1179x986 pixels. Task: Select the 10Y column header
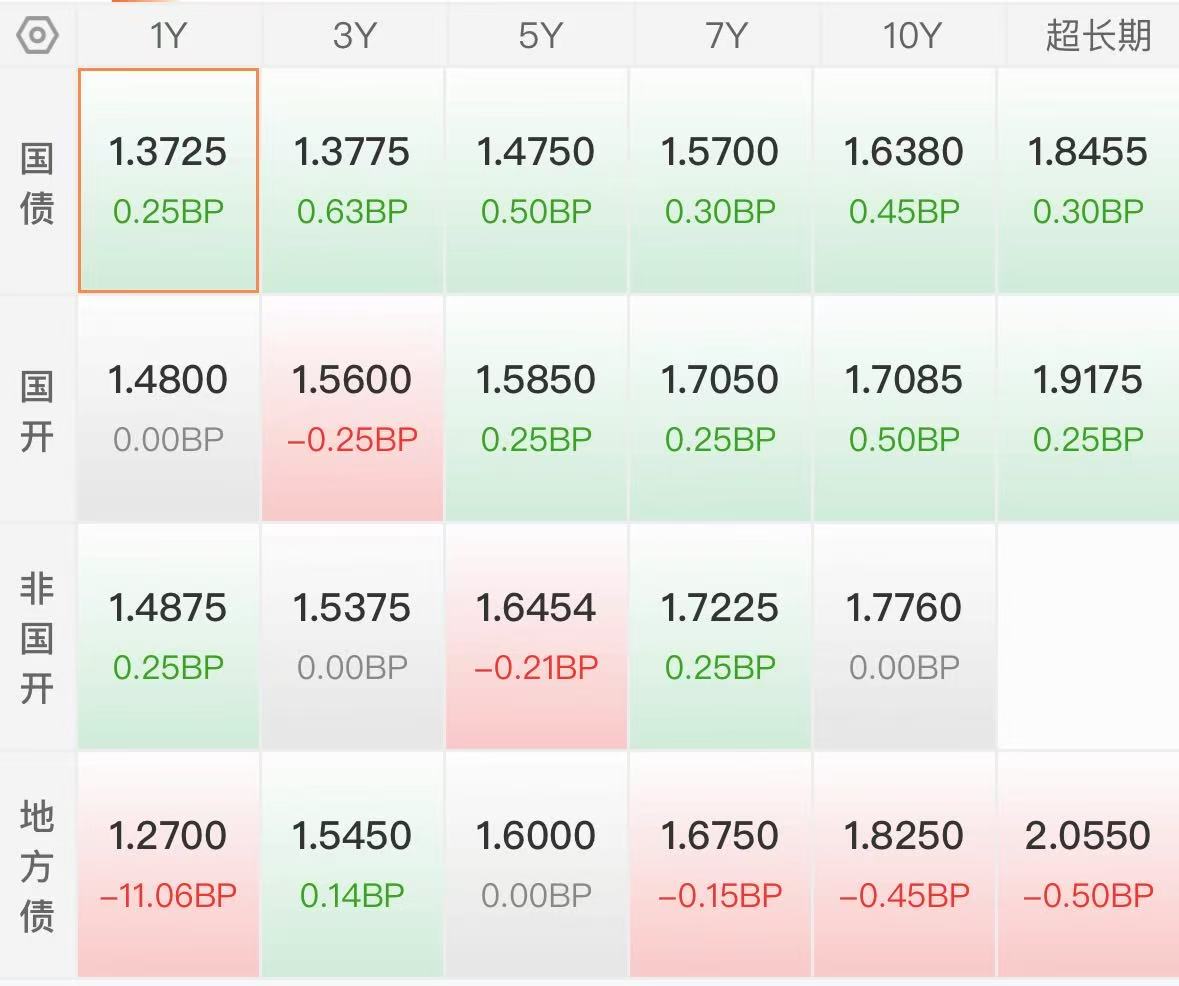click(911, 35)
